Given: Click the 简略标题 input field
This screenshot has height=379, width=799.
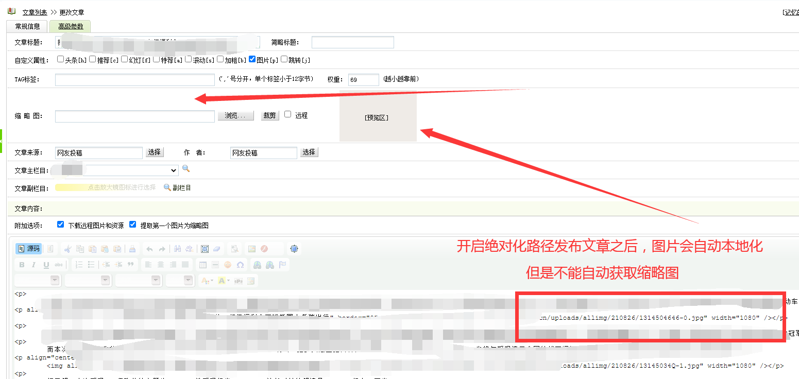Looking at the screenshot, I should [353, 42].
